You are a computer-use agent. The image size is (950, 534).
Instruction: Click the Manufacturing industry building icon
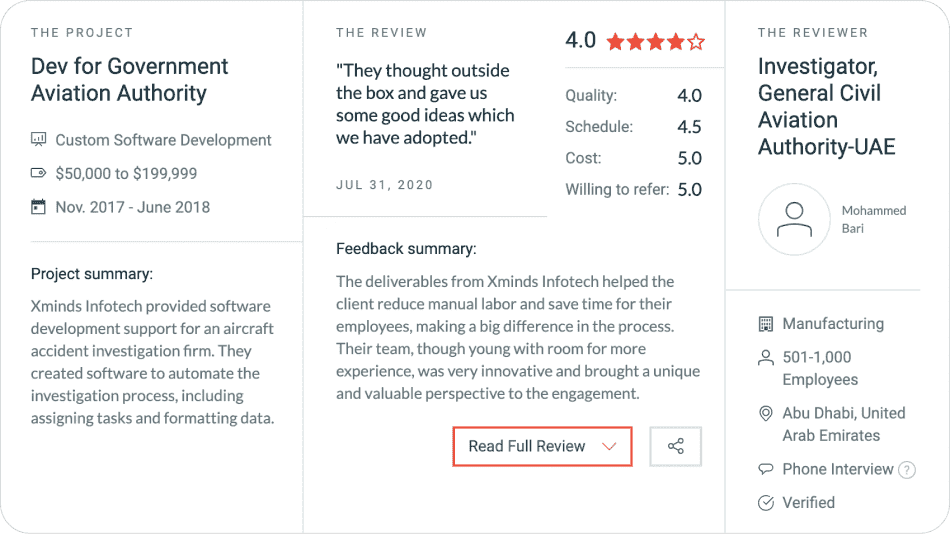coord(766,324)
